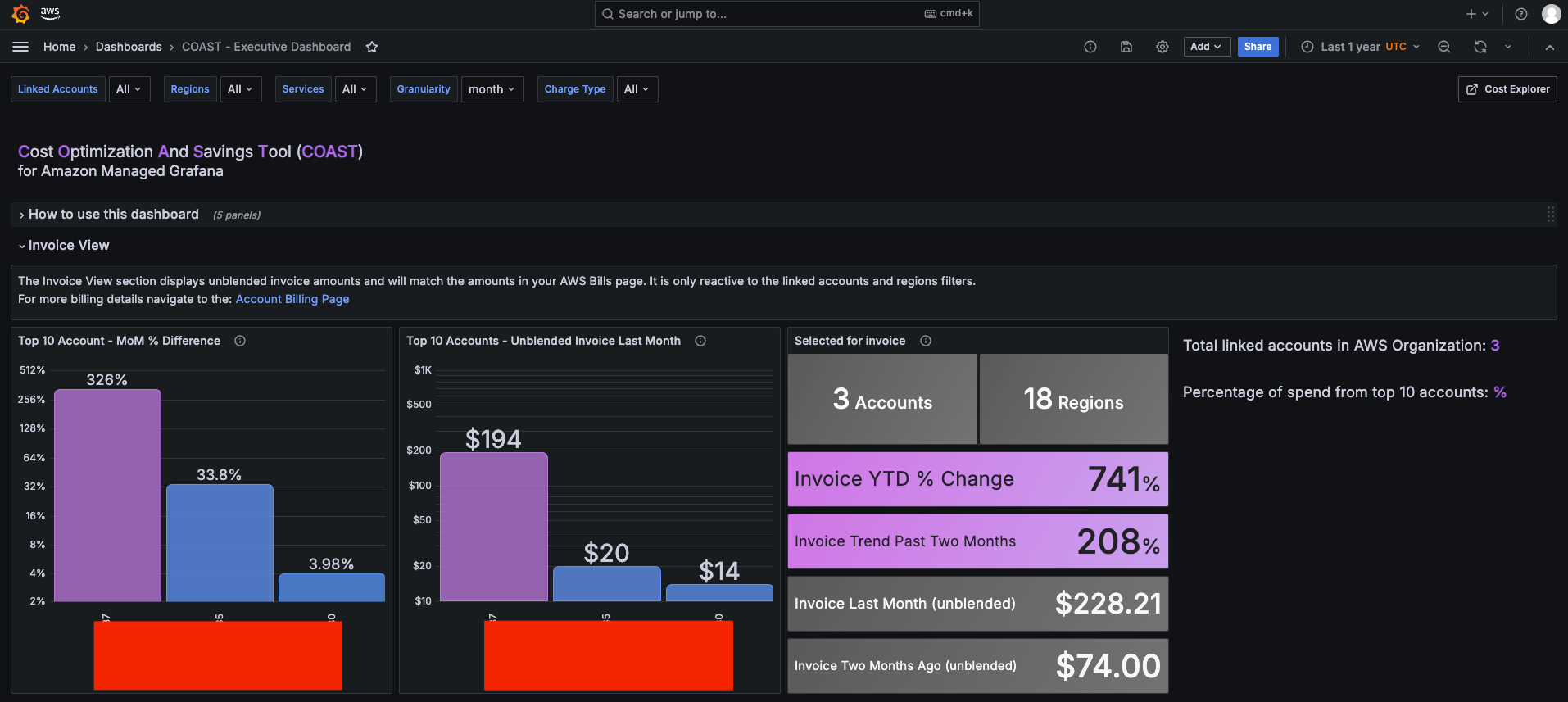The image size is (1568, 702).
Task: Open the Account Billing Page link
Action: click(x=292, y=299)
